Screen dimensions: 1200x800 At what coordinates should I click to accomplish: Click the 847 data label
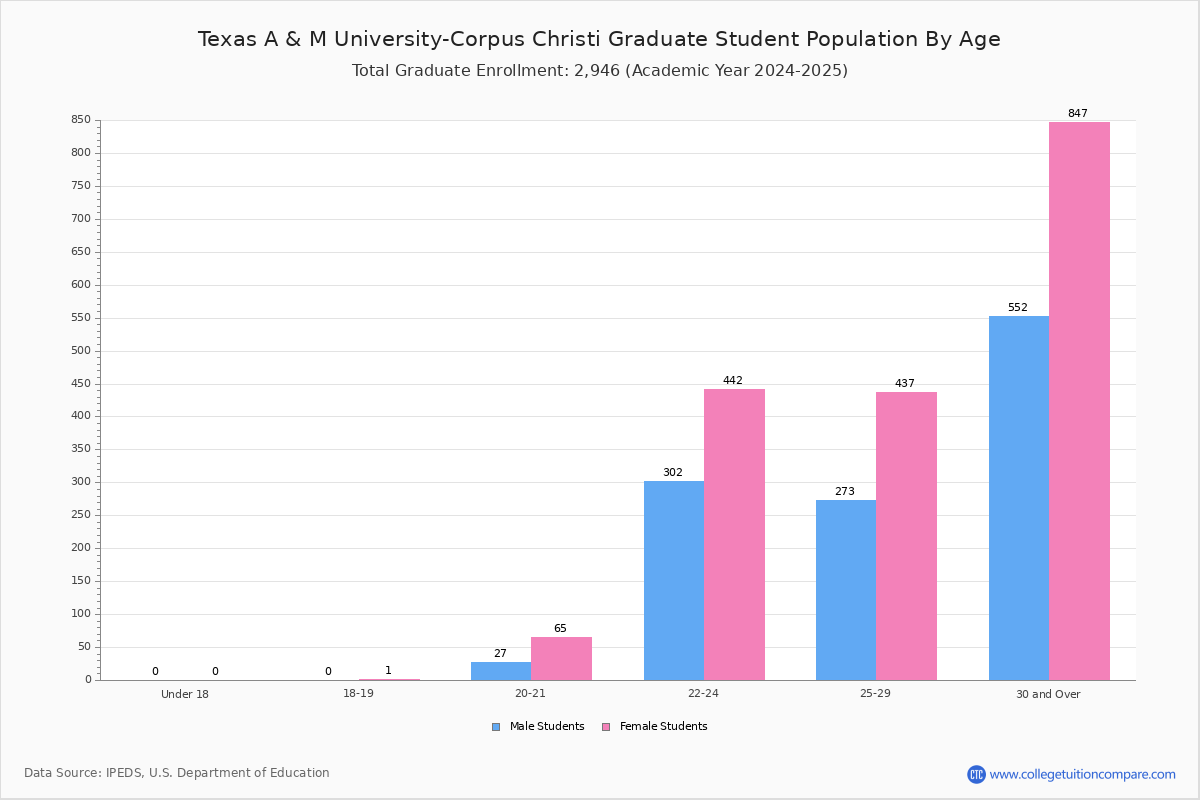pyautogui.click(x=1078, y=113)
